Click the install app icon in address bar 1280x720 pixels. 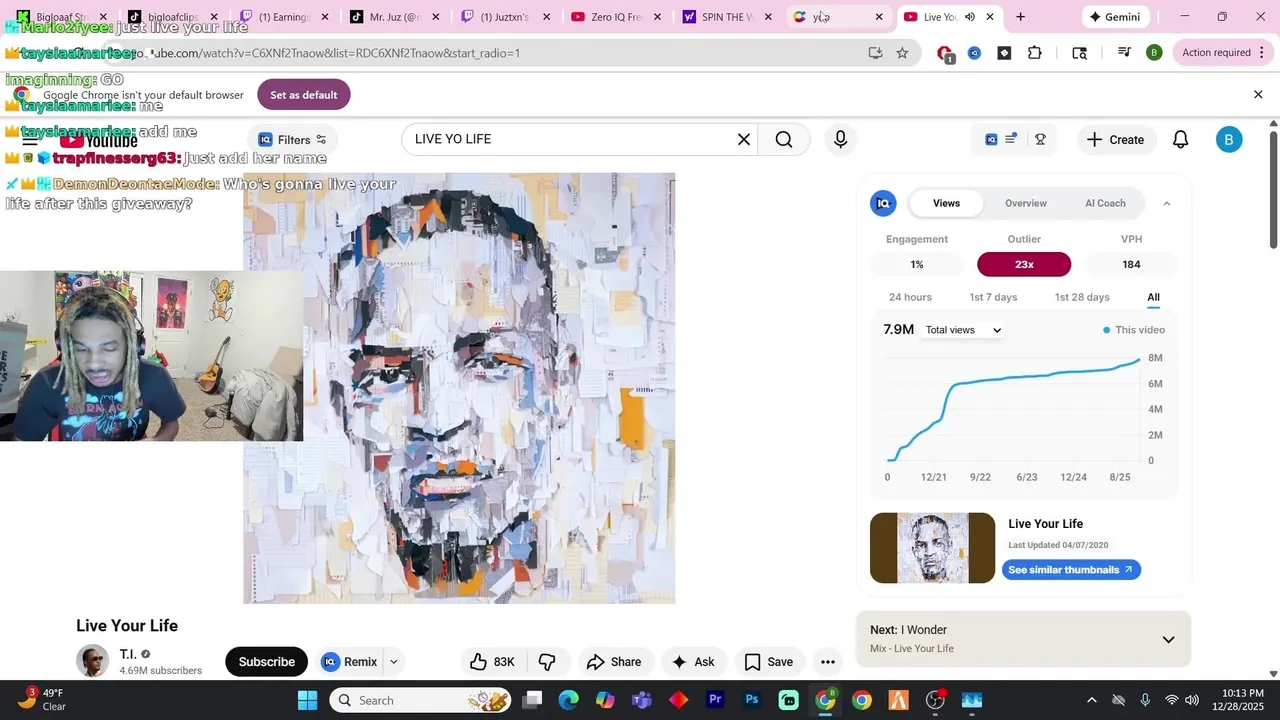coord(875,53)
